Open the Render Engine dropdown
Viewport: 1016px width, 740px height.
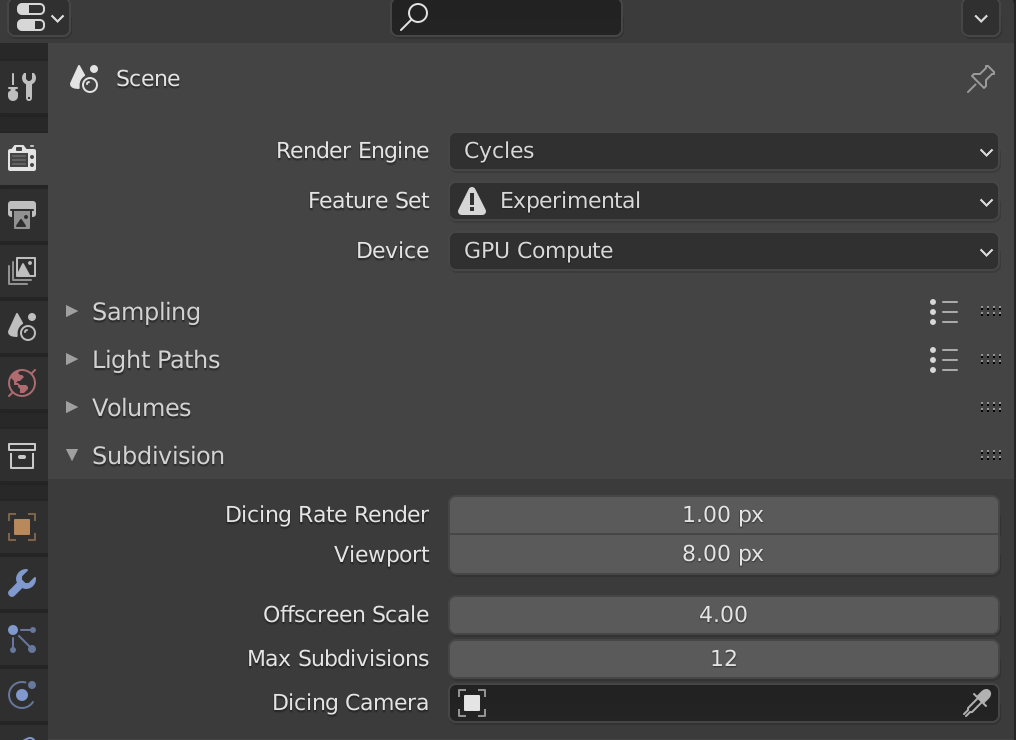point(723,151)
